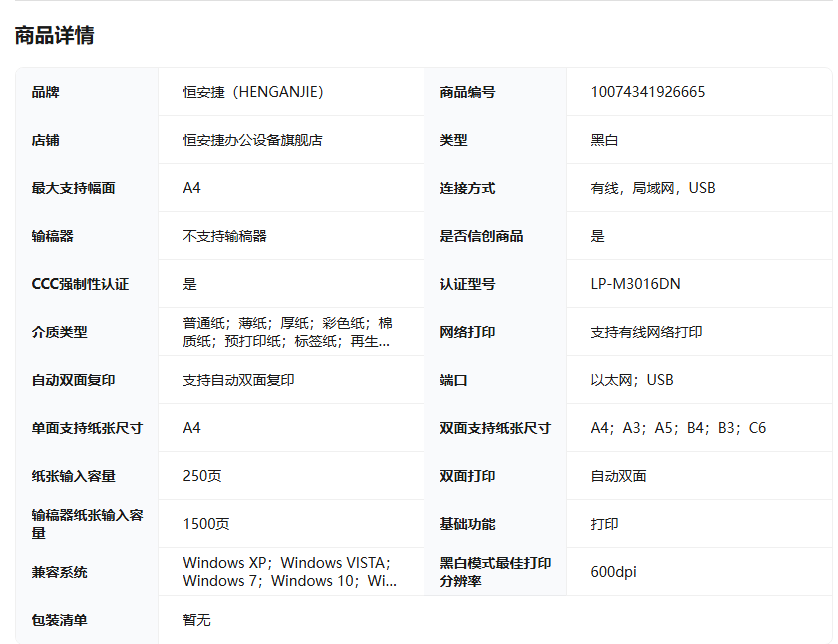Click the CCC强制性认证 label
This screenshot has width=838, height=644.
coord(80,284)
